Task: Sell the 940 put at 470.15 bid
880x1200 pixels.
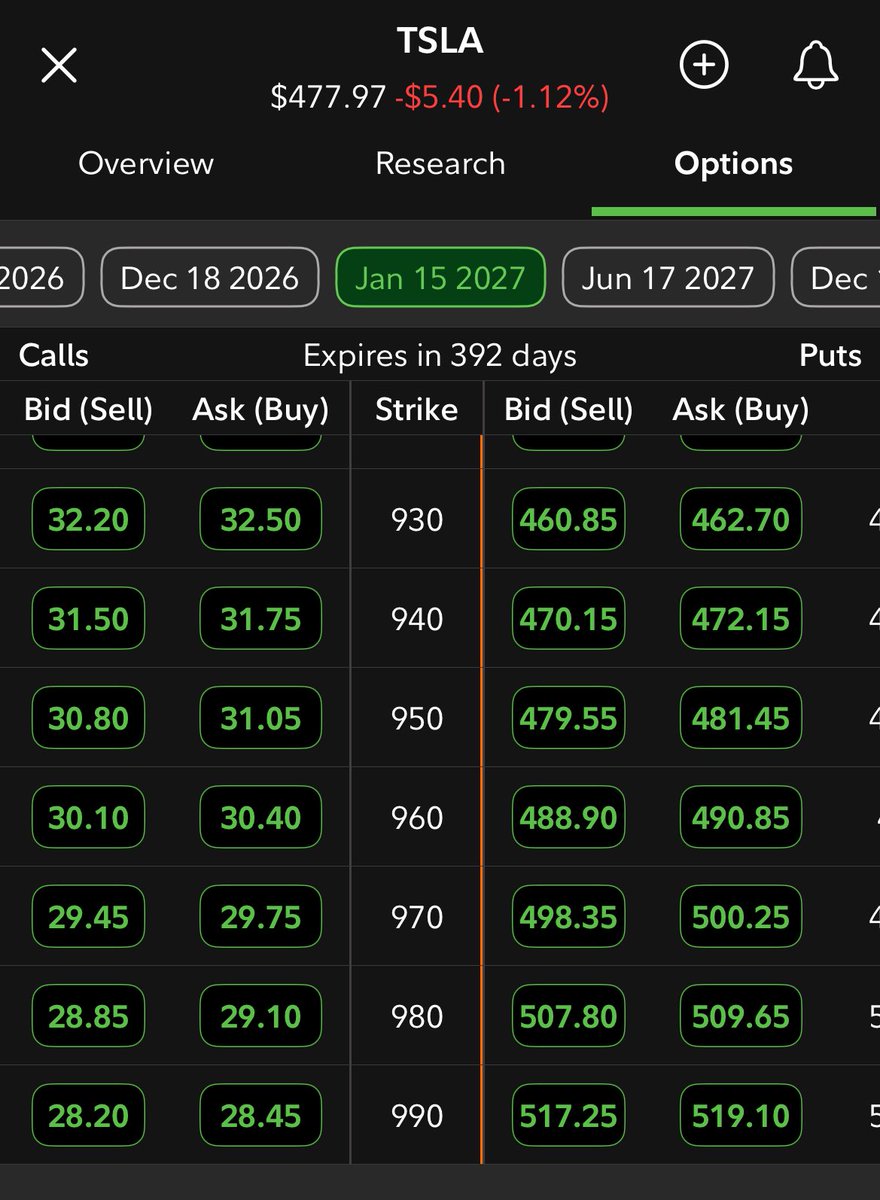Action: click(567, 618)
